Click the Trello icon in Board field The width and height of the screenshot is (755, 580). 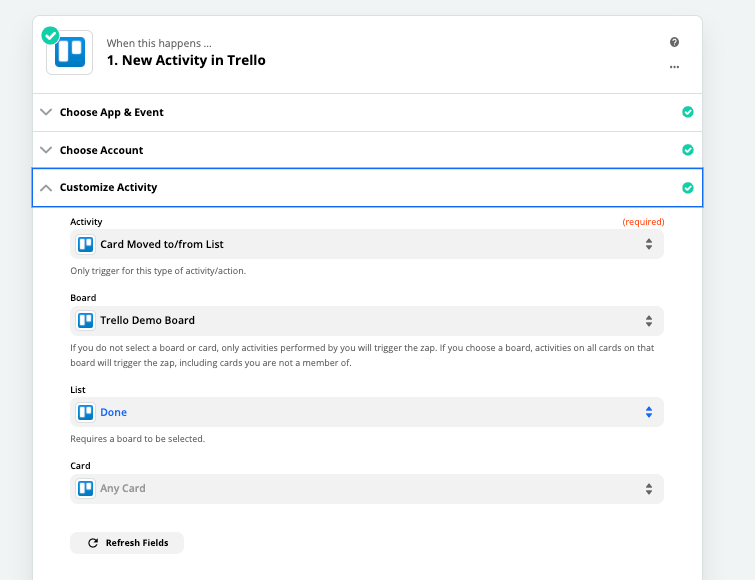[86, 321]
